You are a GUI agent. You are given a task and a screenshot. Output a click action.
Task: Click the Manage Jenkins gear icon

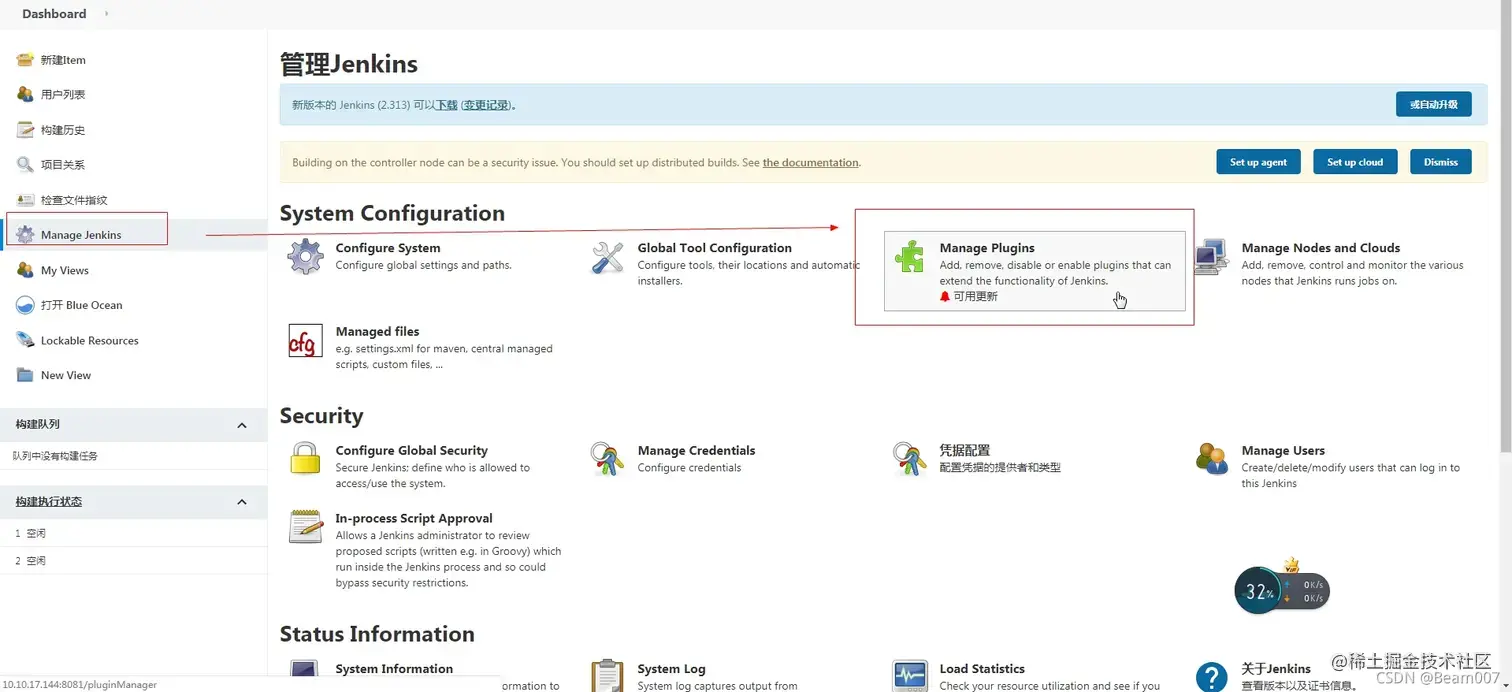[25, 235]
